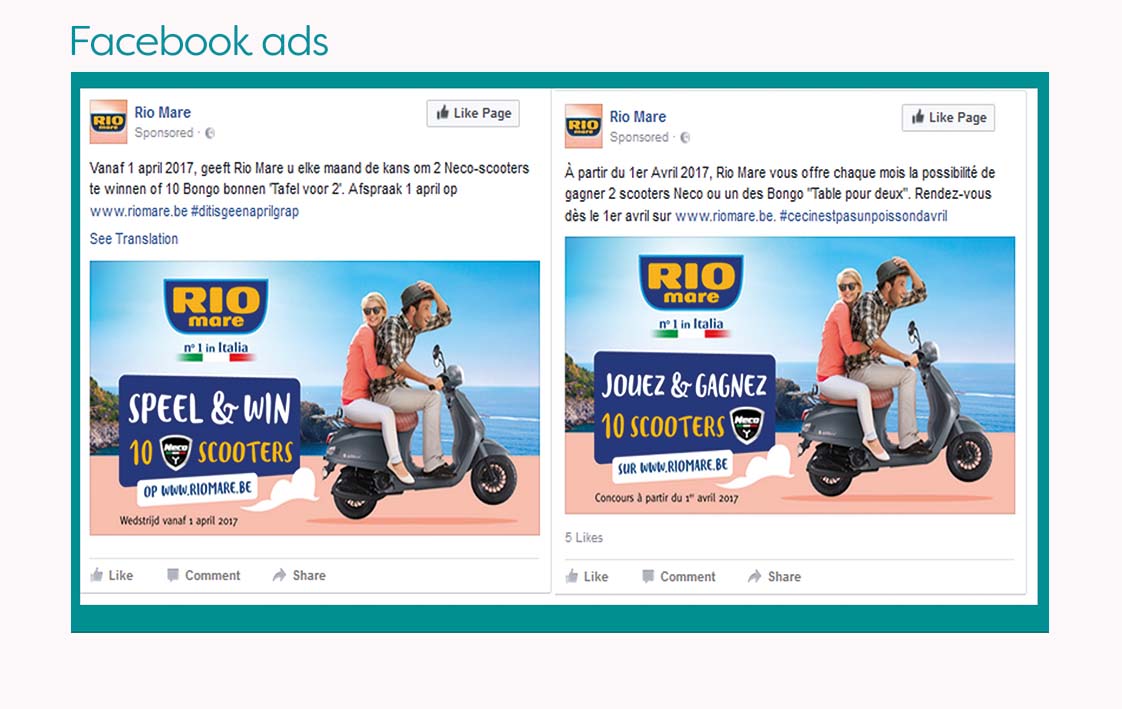Viewport: 1122px width, 709px height.
Task: Click the Rio Mare logo on Dutch ad
Action: (108, 122)
